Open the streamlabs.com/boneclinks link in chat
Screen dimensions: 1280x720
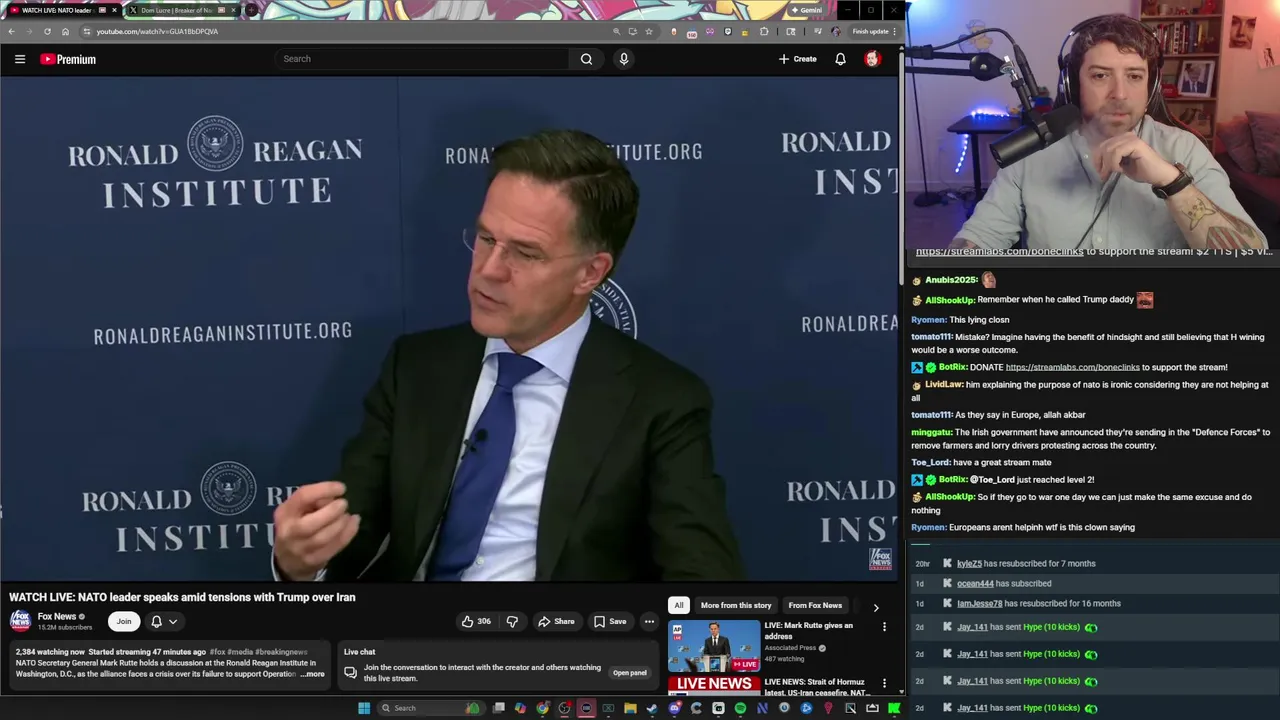pos(1072,367)
